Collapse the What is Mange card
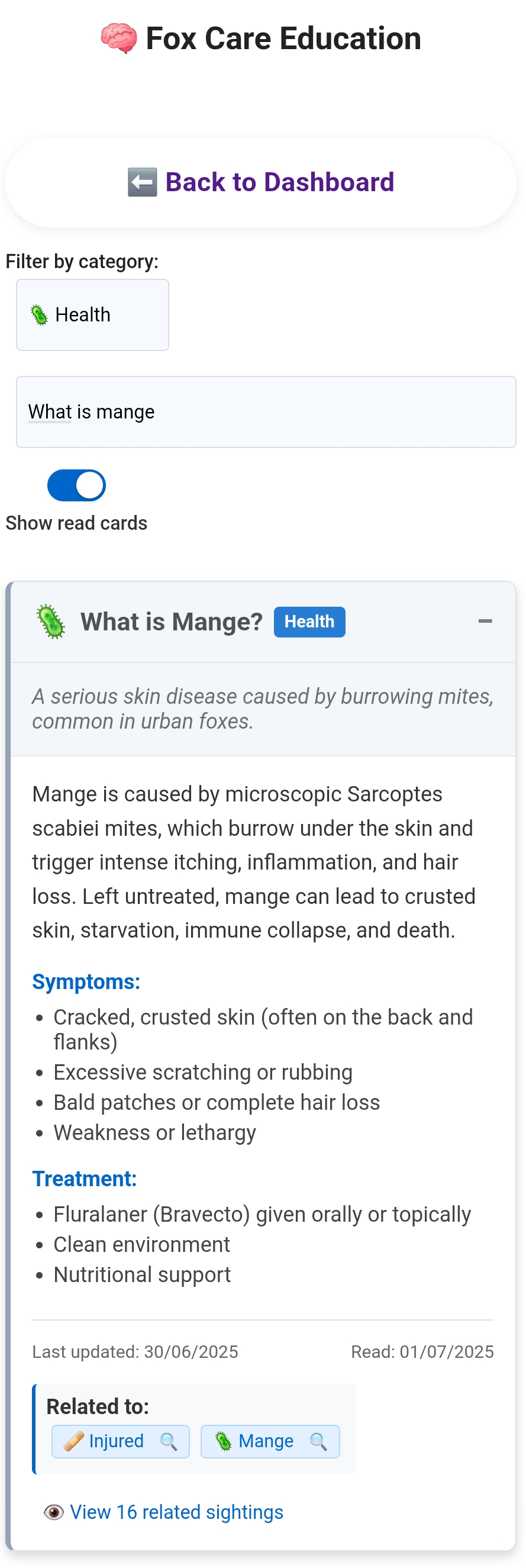Viewport: 526px width, 1568px height. [485, 622]
